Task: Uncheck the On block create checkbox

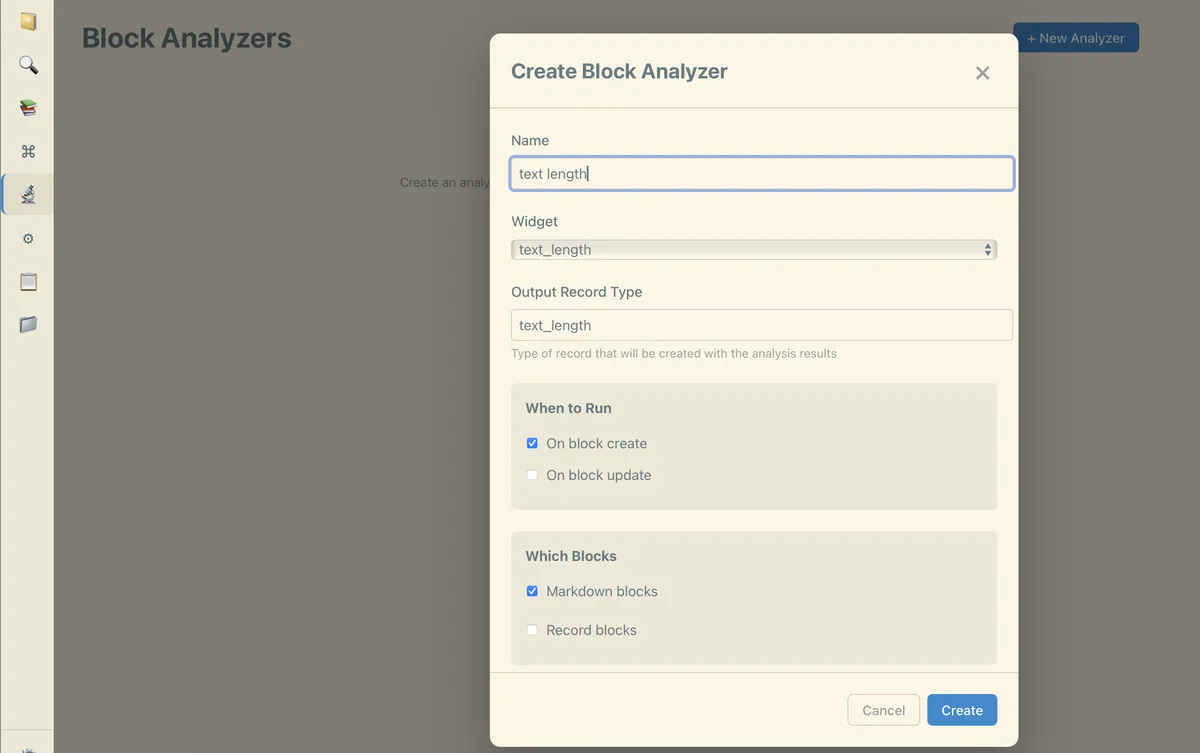Action: (x=532, y=443)
